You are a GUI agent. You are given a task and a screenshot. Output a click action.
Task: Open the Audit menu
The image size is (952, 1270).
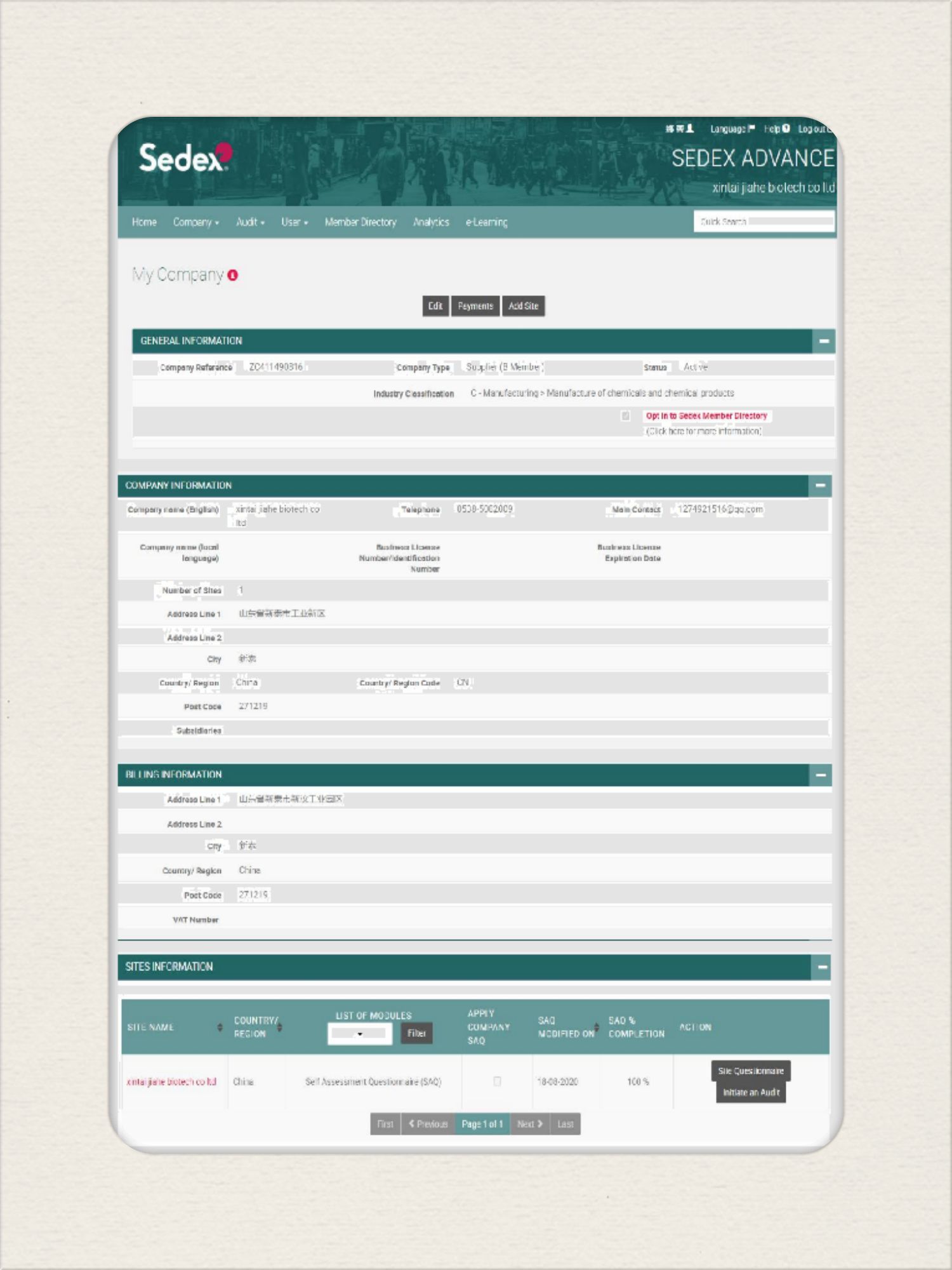250,222
